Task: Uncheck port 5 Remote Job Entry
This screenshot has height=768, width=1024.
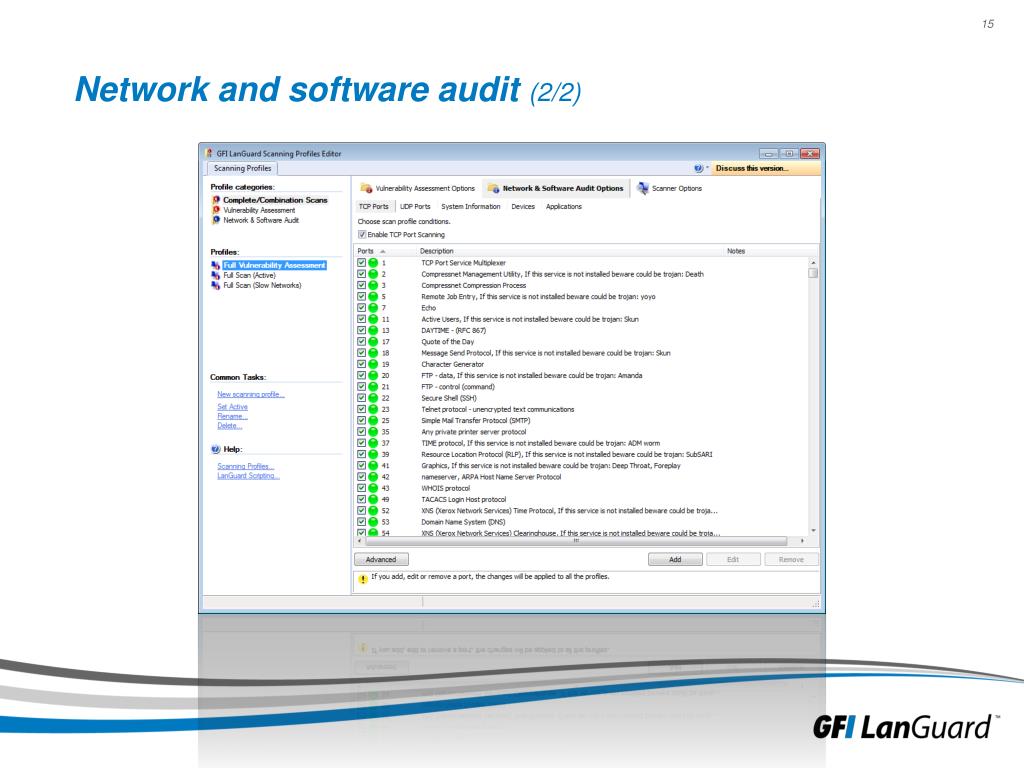Action: click(361, 296)
